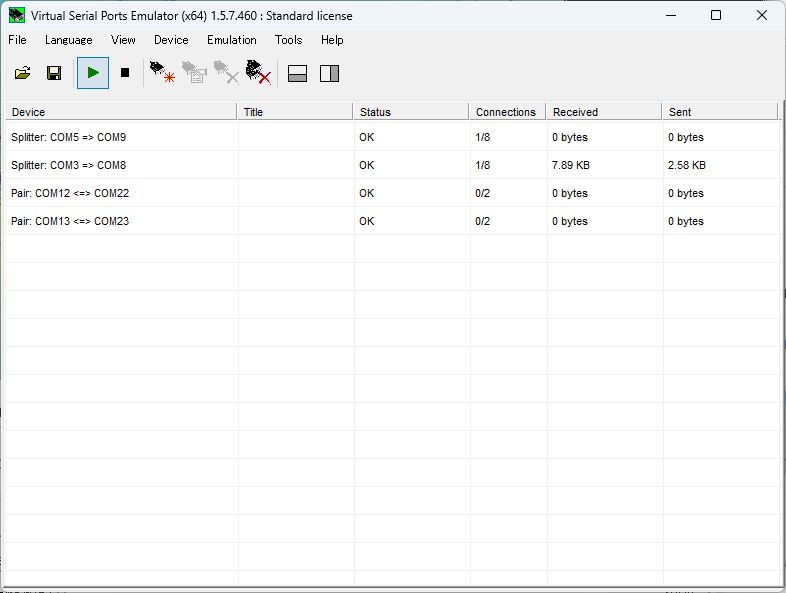Open the Language menu

coord(68,40)
